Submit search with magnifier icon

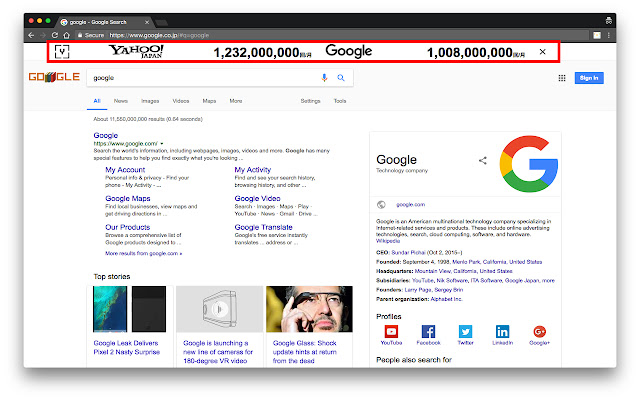[341, 78]
